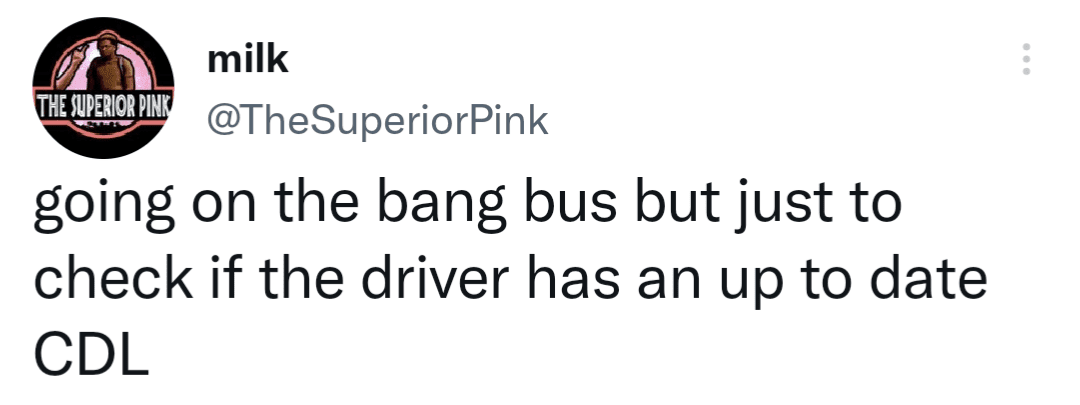1080x405 pixels.
Task: Open the three-dot more options menu
Action: coord(1024,62)
